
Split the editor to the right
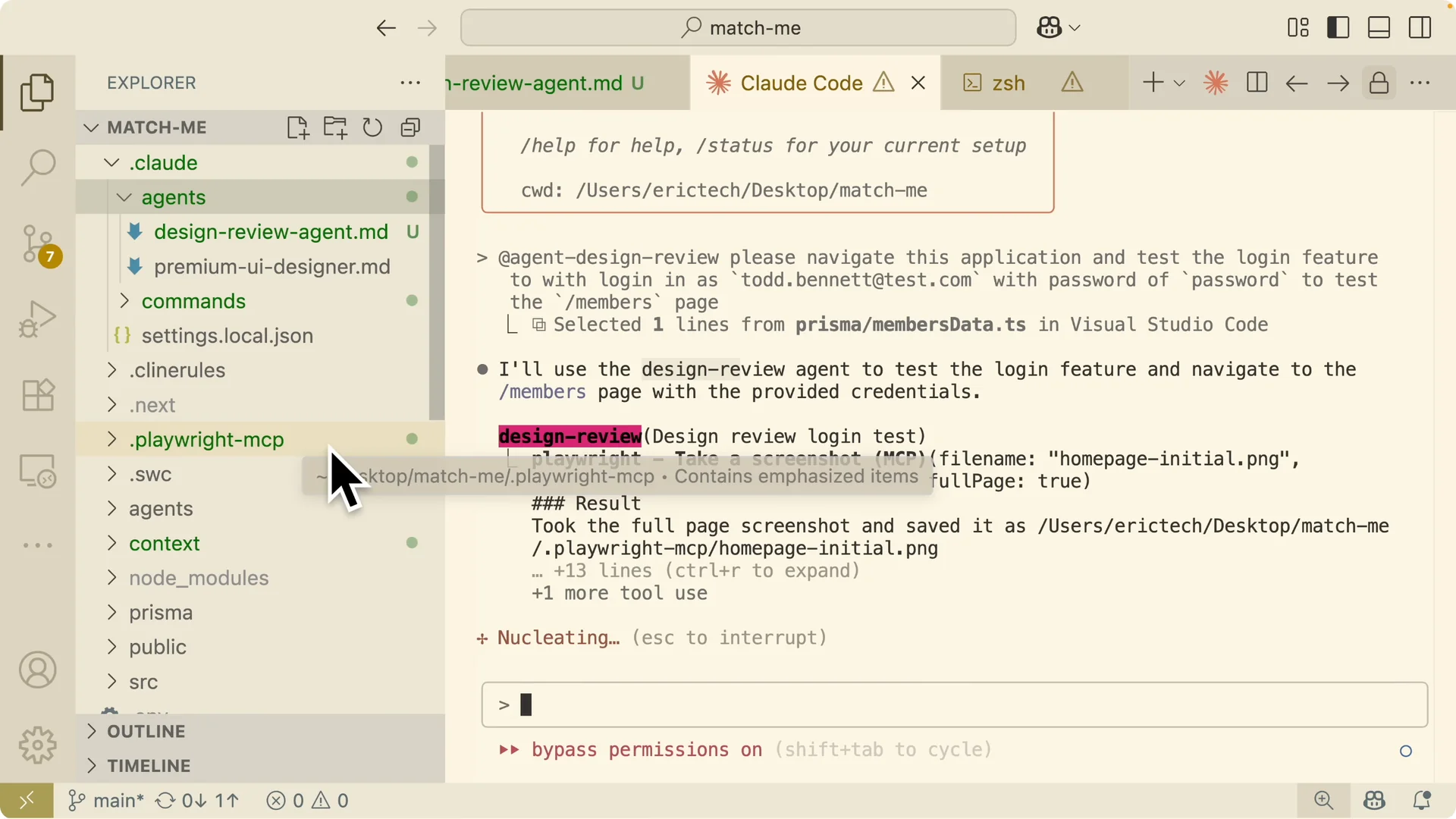pos(1257,83)
